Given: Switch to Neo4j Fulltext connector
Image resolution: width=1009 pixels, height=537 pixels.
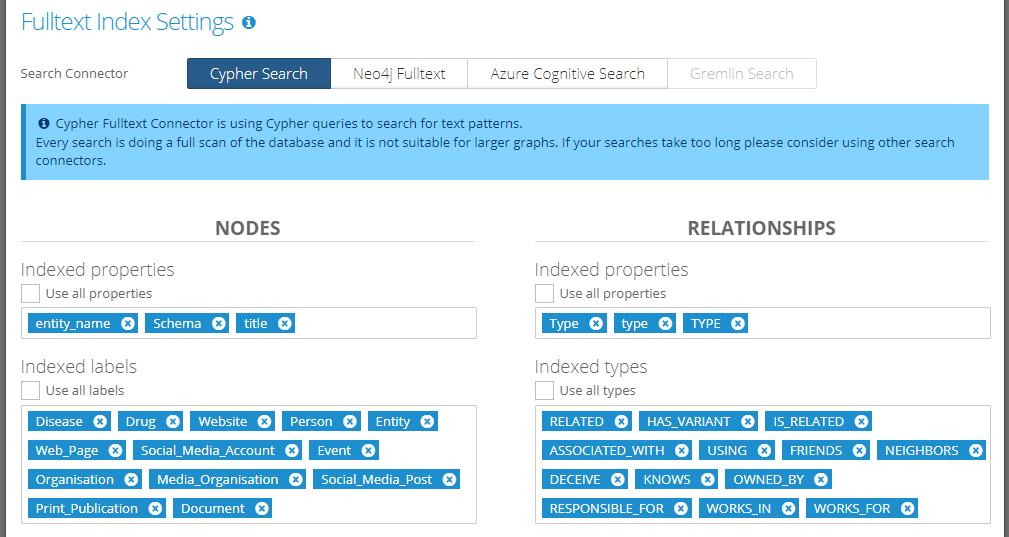Looking at the screenshot, I should pyautogui.click(x=399, y=74).
